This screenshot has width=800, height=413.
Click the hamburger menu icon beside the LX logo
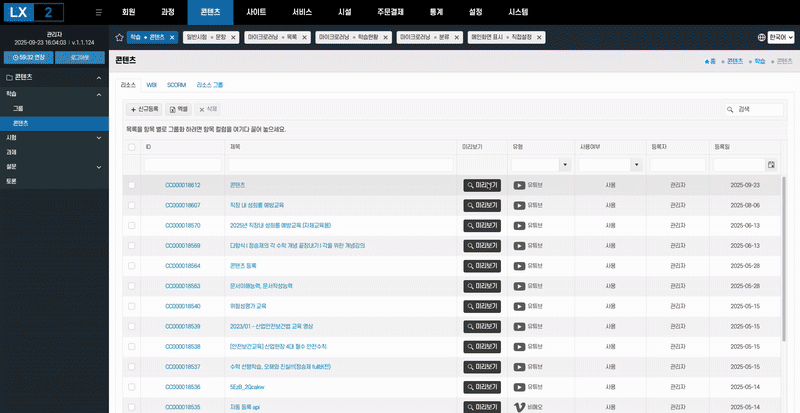coord(97,12)
